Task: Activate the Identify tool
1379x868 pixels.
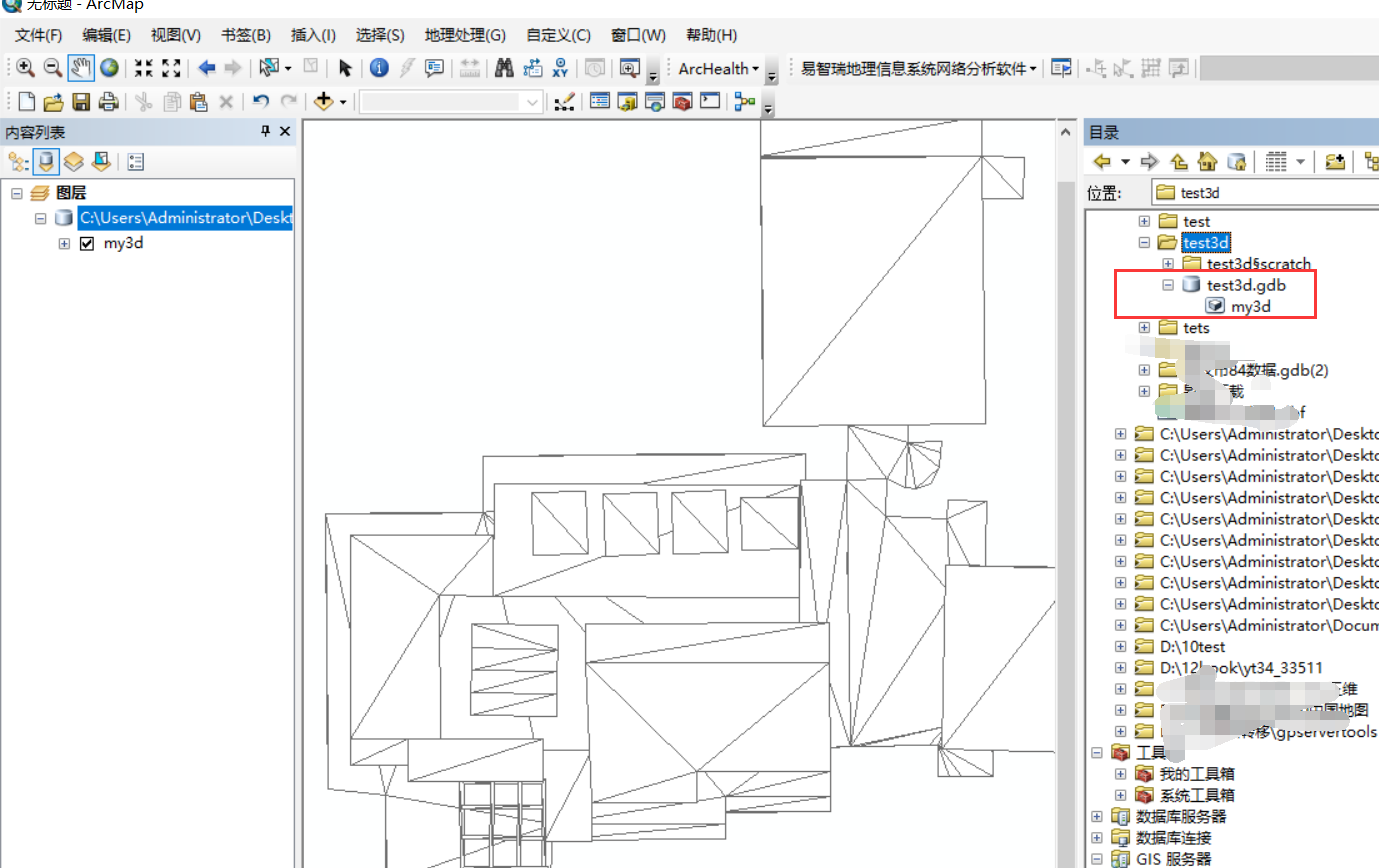Action: [379, 68]
